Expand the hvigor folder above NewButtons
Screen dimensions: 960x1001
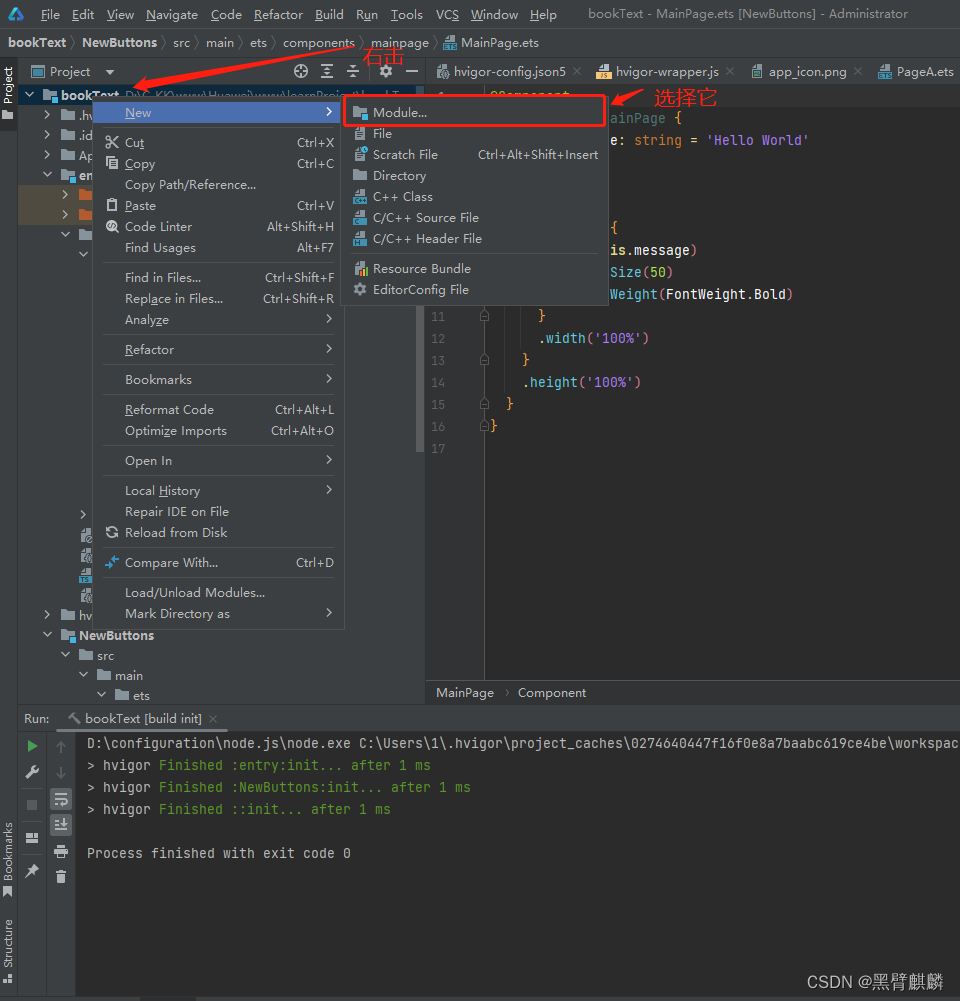48,615
